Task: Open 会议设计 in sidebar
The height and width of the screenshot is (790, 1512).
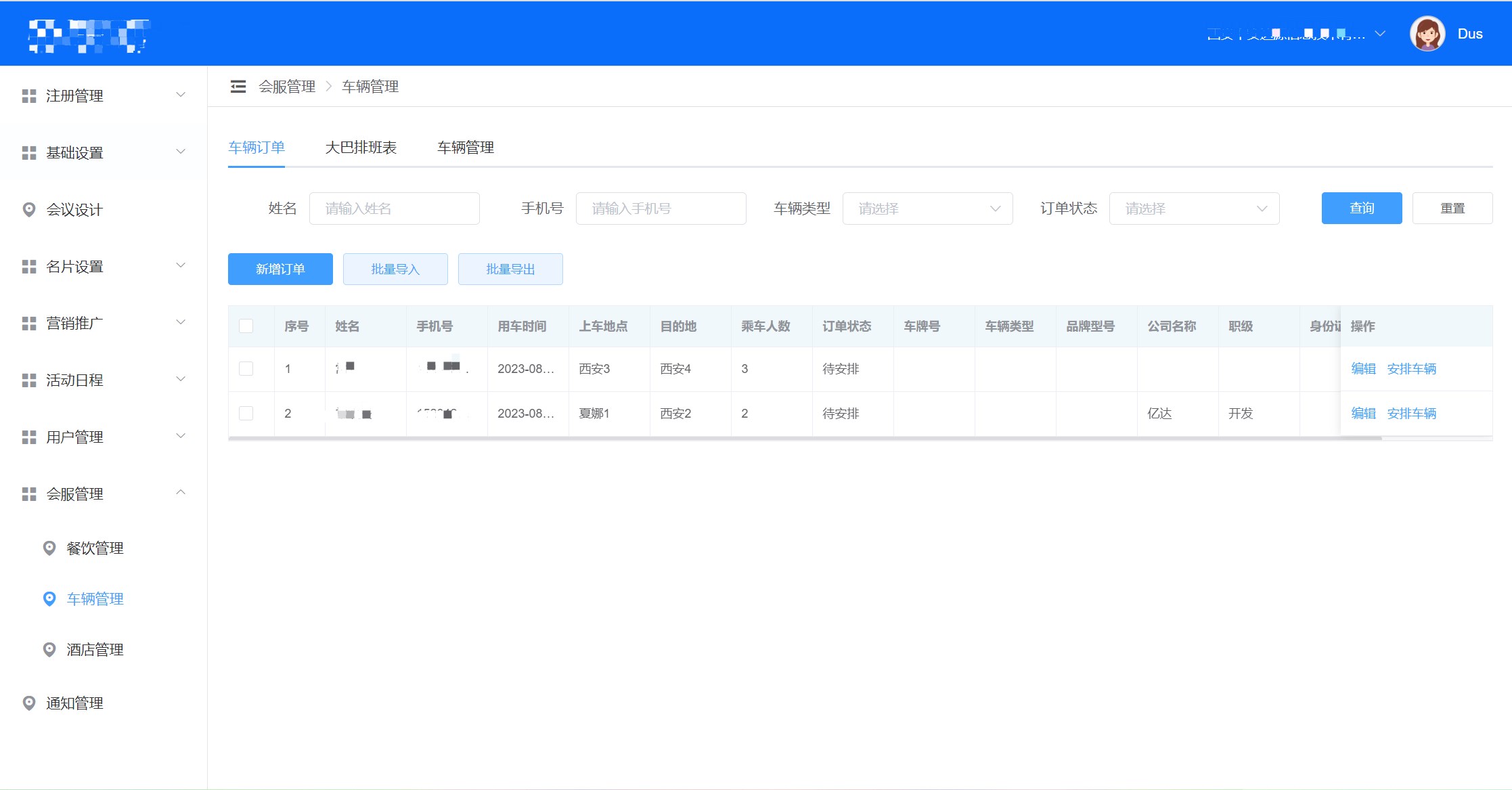Action: pos(74,210)
